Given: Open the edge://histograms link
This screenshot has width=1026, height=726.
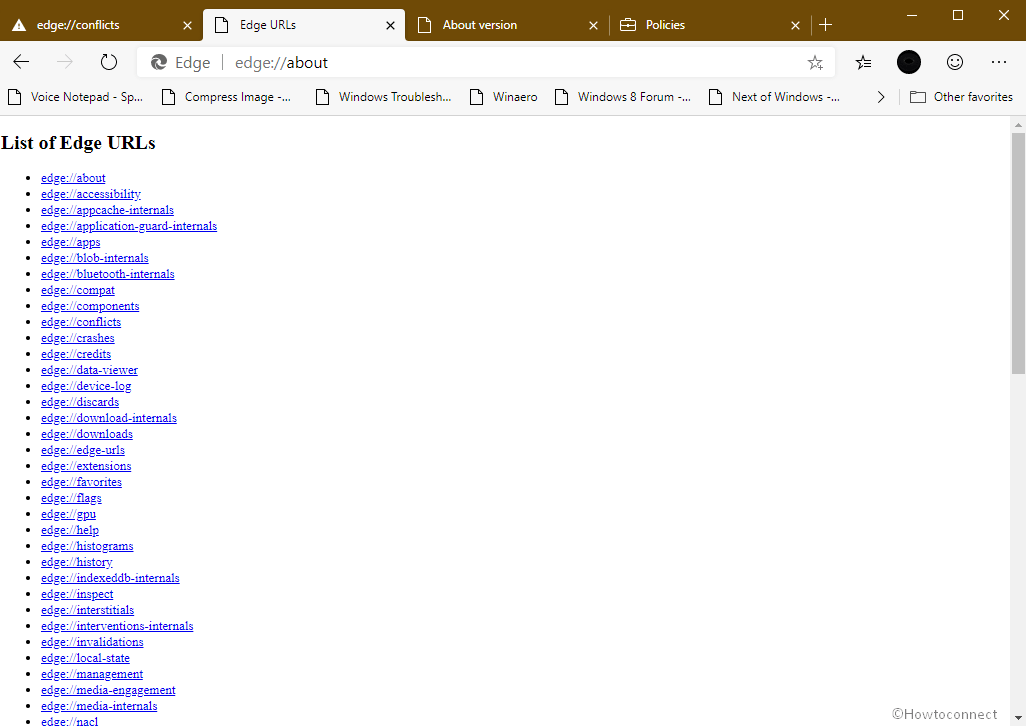Looking at the screenshot, I should [x=87, y=546].
